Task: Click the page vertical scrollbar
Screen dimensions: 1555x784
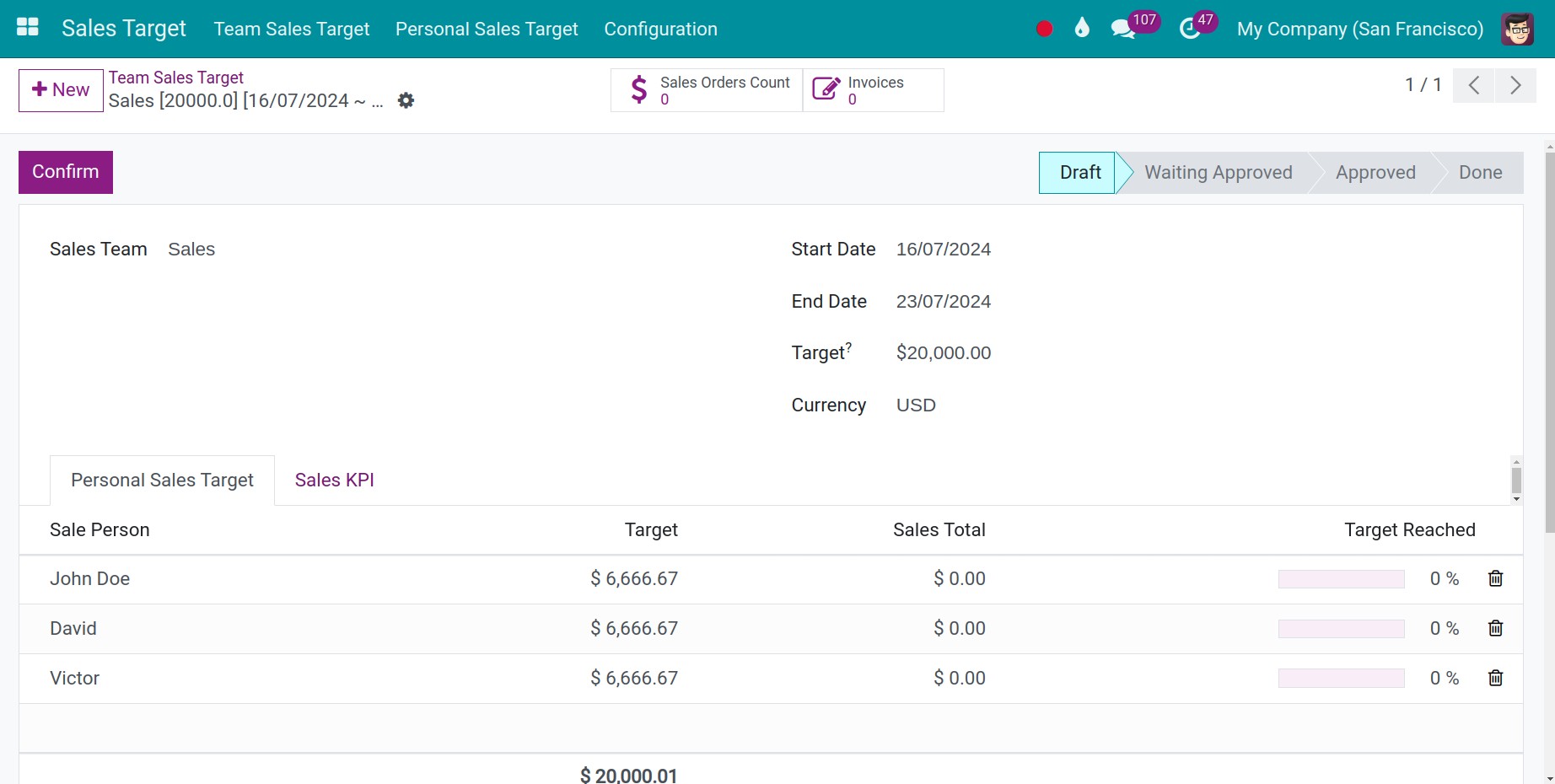Action: click(1549, 341)
